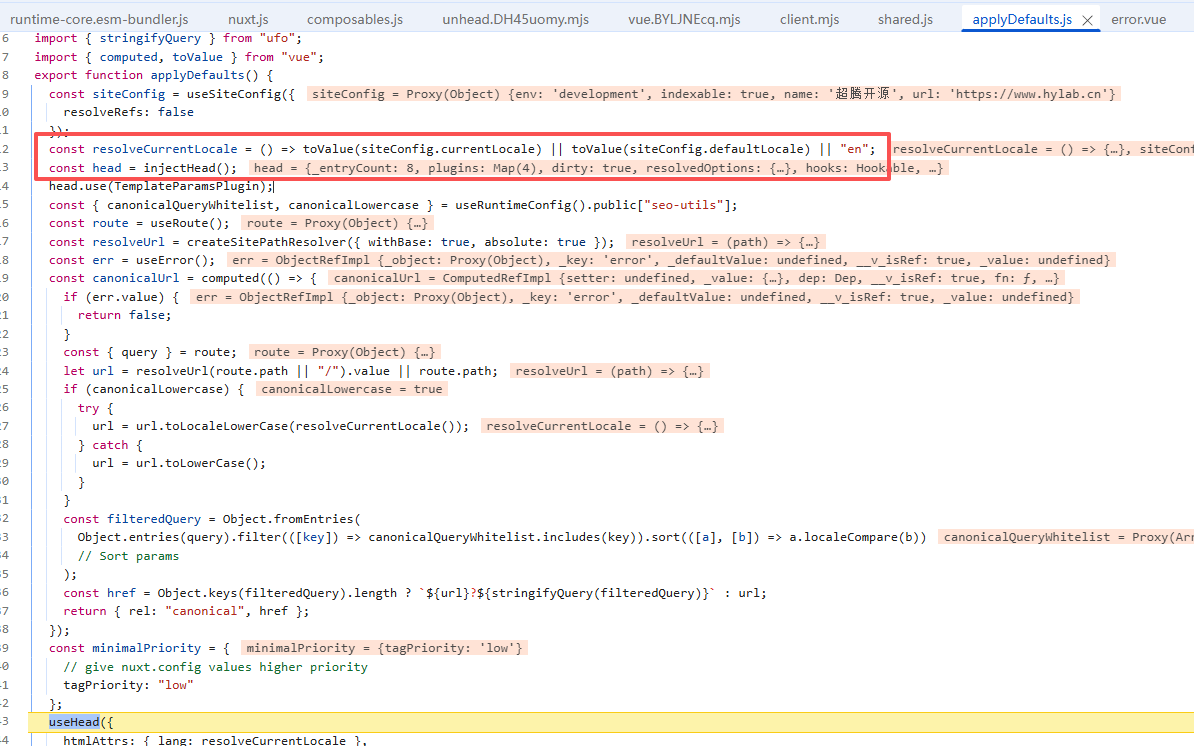
Task: Toggle breakpoint on the highlighted useHead line number
Action: click(6, 722)
